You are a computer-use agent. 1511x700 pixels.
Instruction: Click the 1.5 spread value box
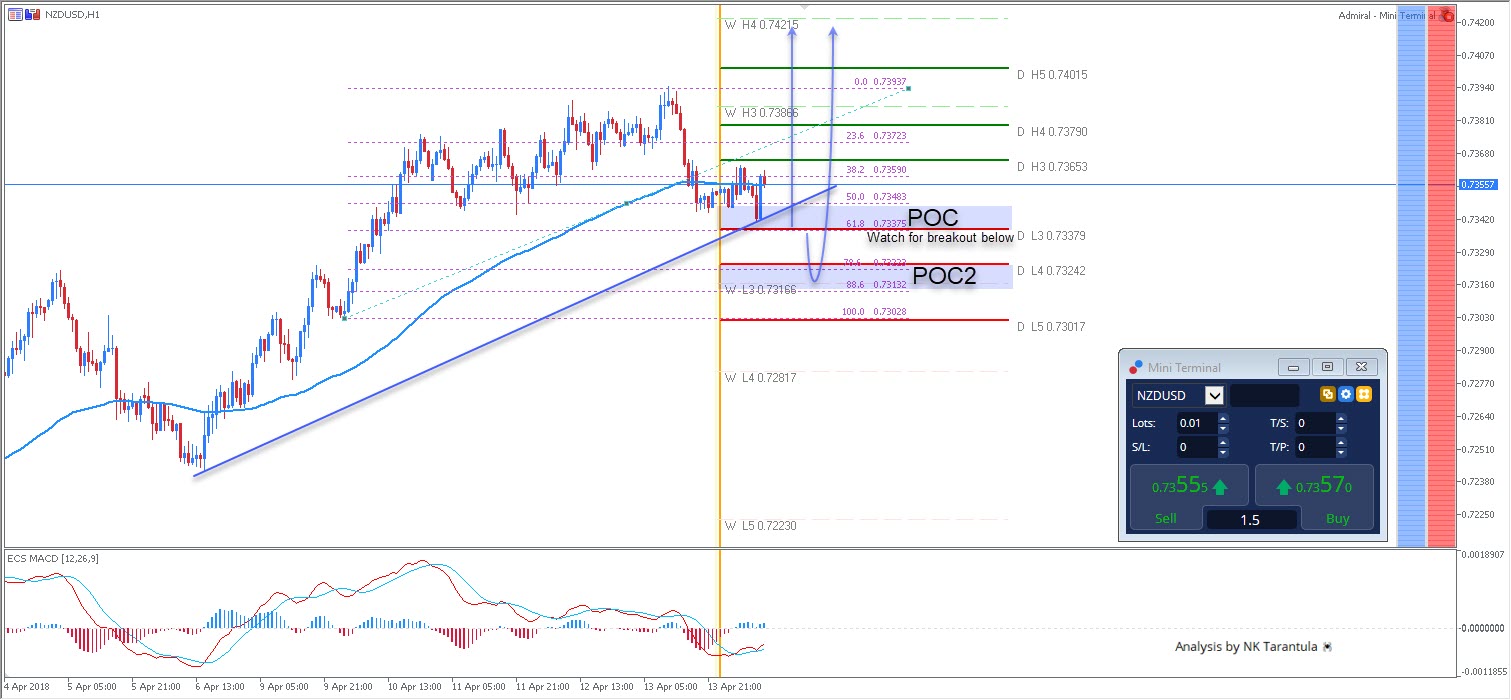coord(1251,520)
